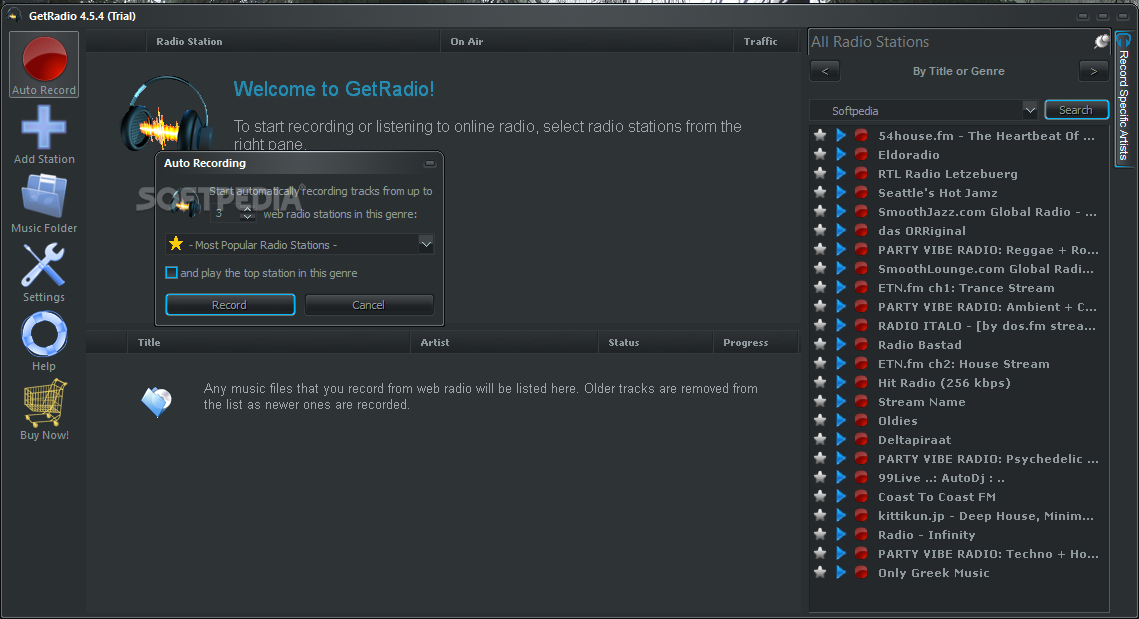Favorite the das ORRiginal station
The width and height of the screenshot is (1139, 619).
820,230
